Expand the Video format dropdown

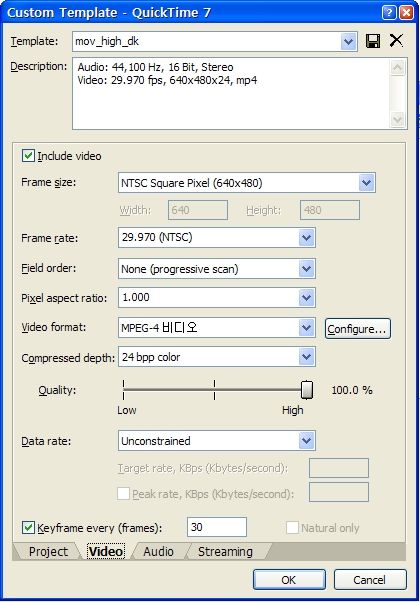coord(306,327)
